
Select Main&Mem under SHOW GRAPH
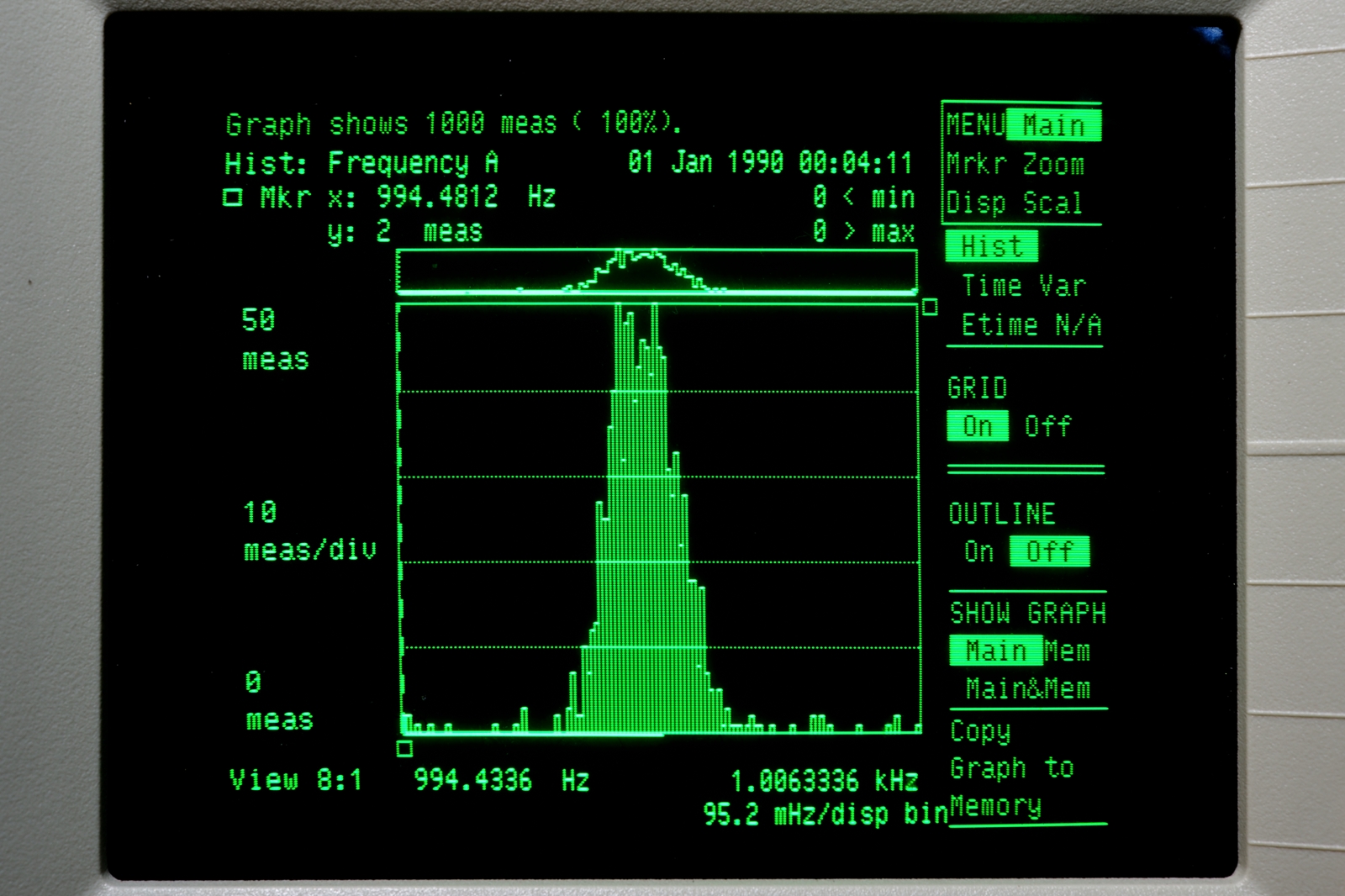pyautogui.click(x=1027, y=689)
